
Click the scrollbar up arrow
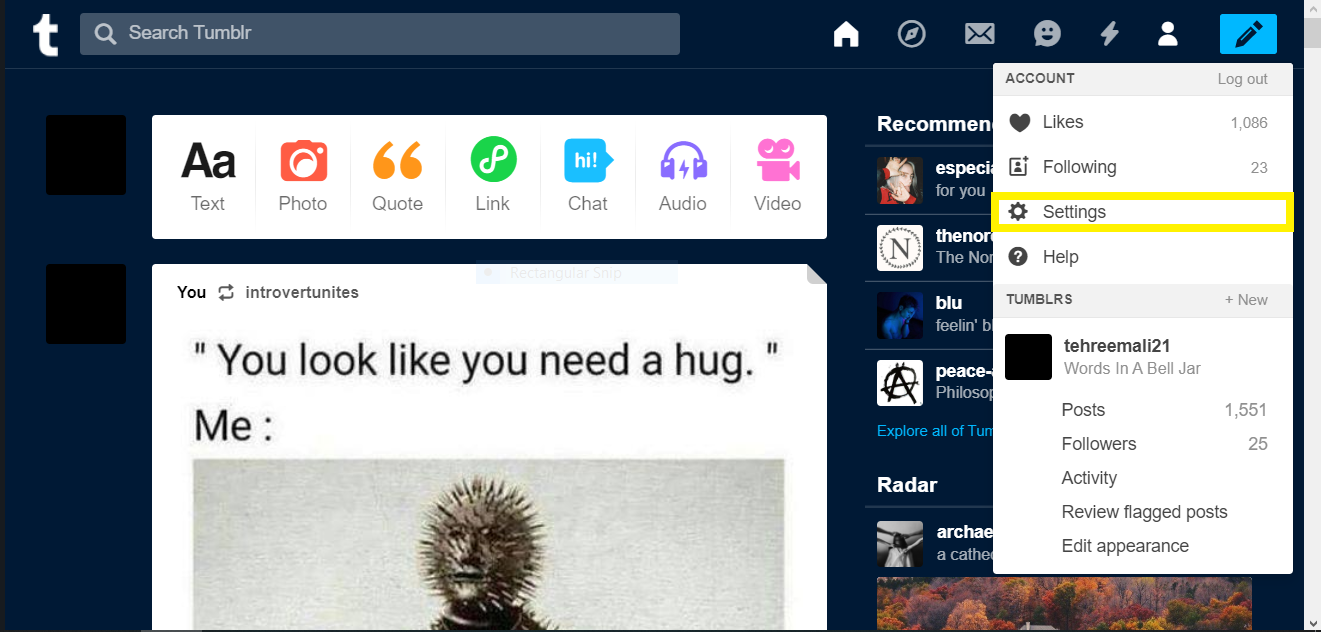point(1312,9)
